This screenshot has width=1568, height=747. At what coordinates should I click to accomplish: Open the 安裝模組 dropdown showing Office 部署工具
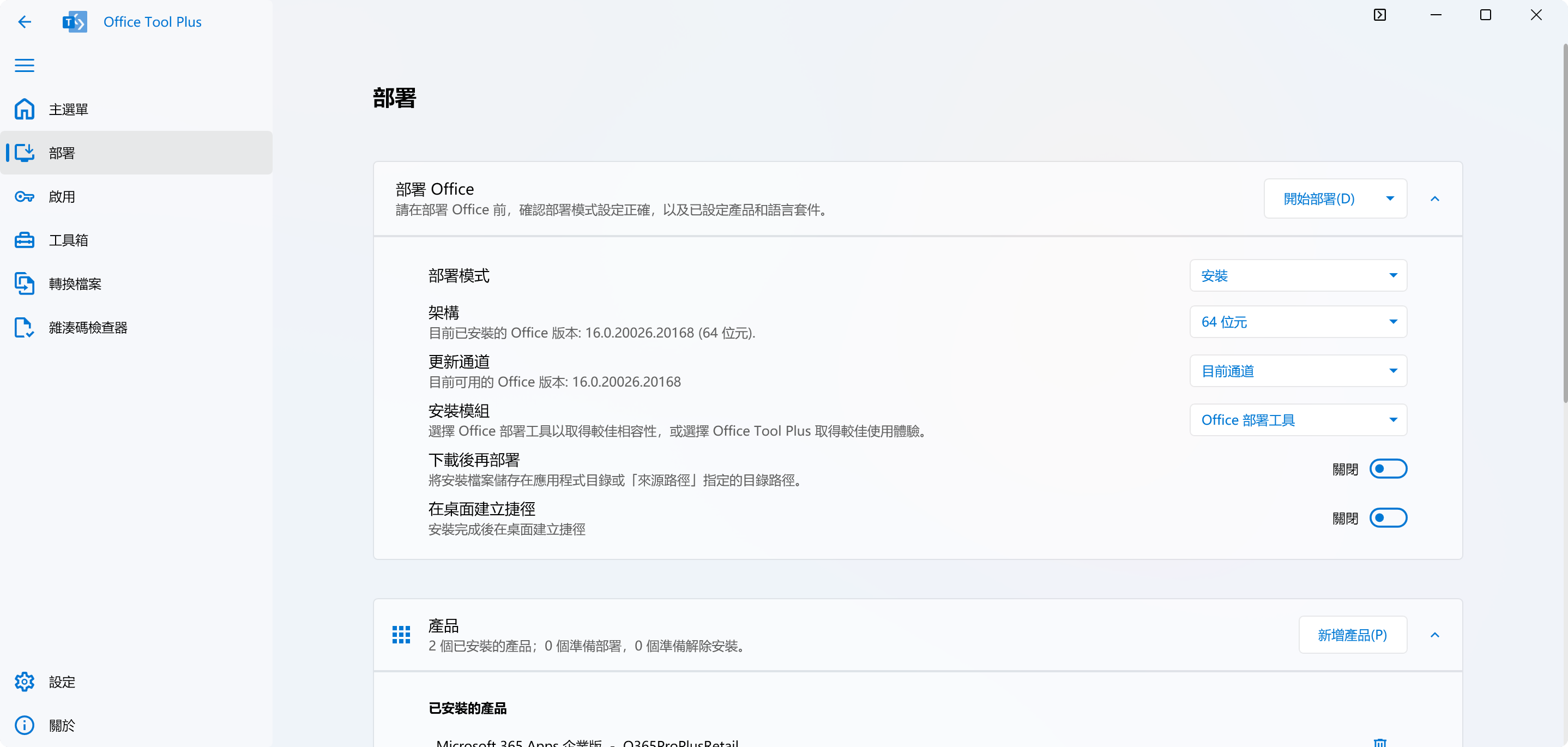pos(1298,420)
